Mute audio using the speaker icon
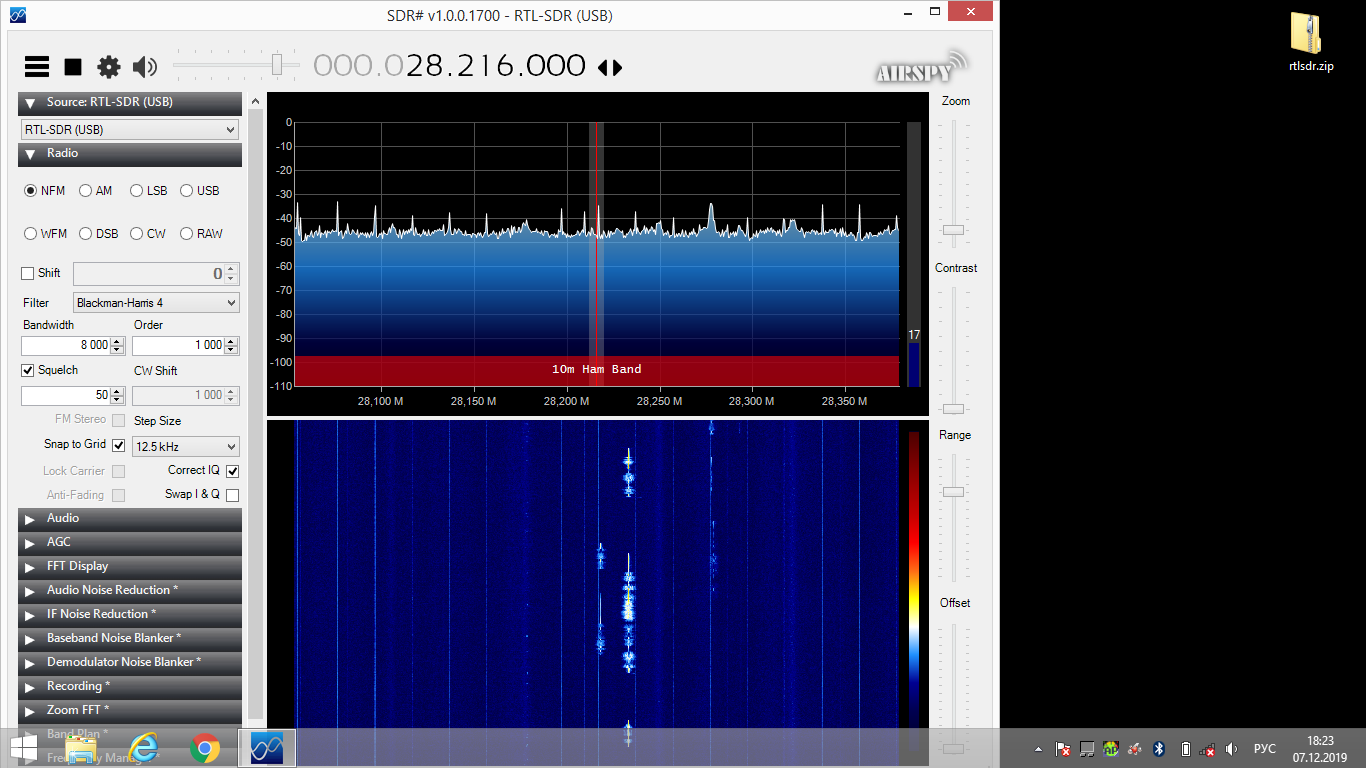This screenshot has height=768, width=1366. [x=145, y=67]
